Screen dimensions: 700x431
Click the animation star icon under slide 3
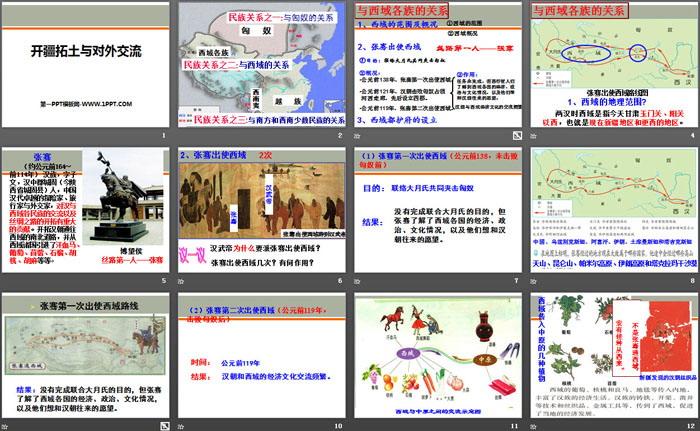click(357, 136)
